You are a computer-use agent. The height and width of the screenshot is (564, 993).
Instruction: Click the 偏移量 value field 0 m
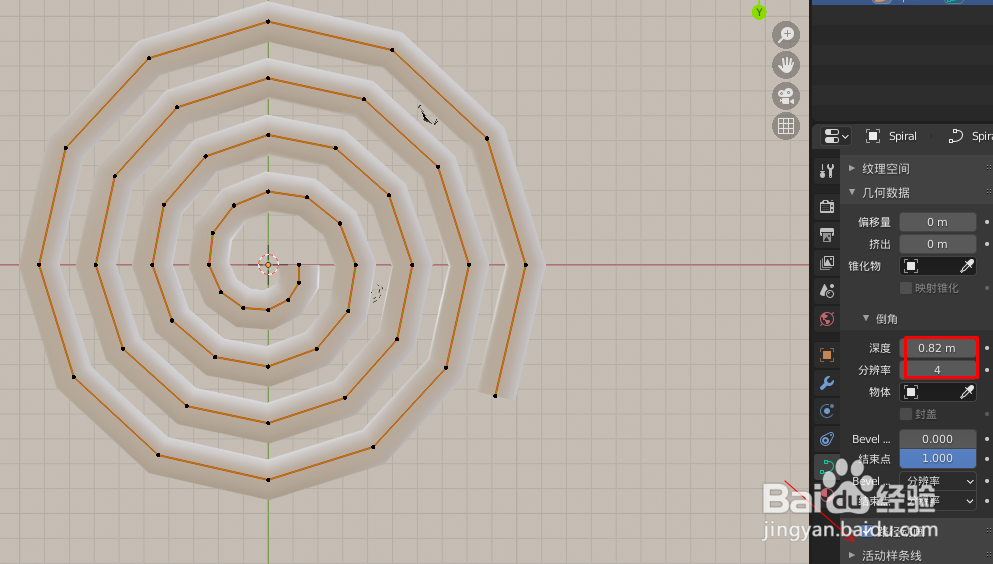tap(937, 222)
